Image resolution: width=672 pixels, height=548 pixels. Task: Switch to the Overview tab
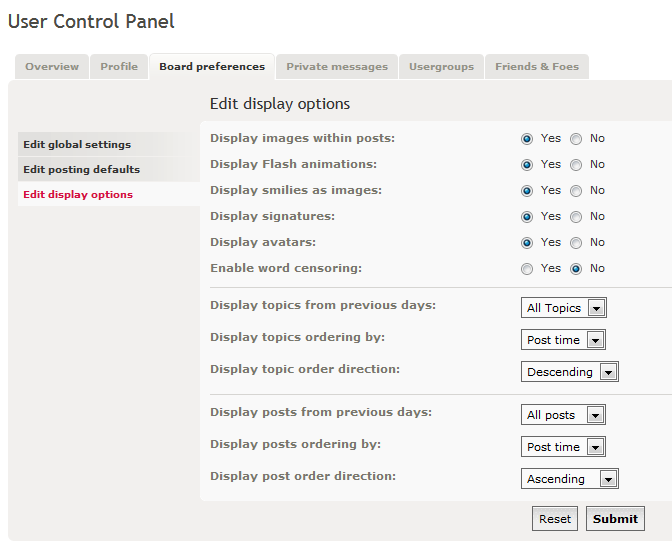(x=52, y=67)
